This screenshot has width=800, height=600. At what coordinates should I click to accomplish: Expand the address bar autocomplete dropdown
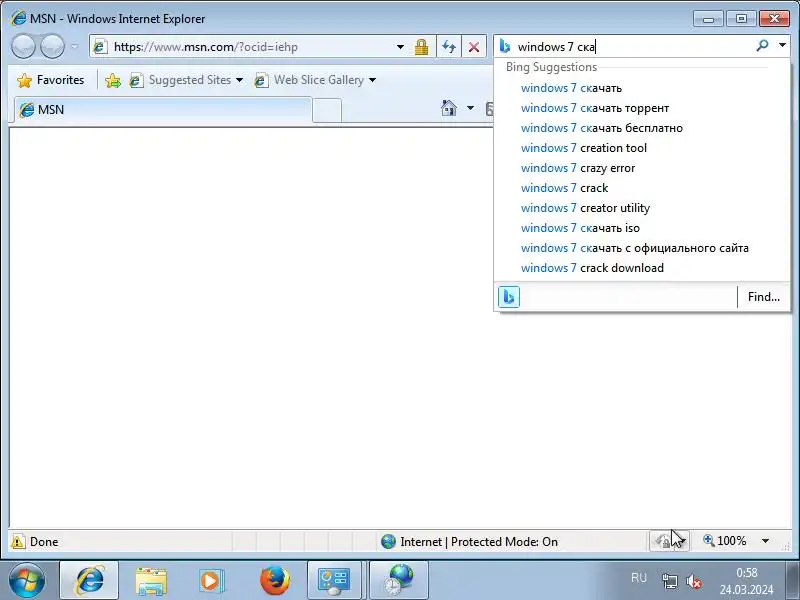pyautogui.click(x=401, y=47)
